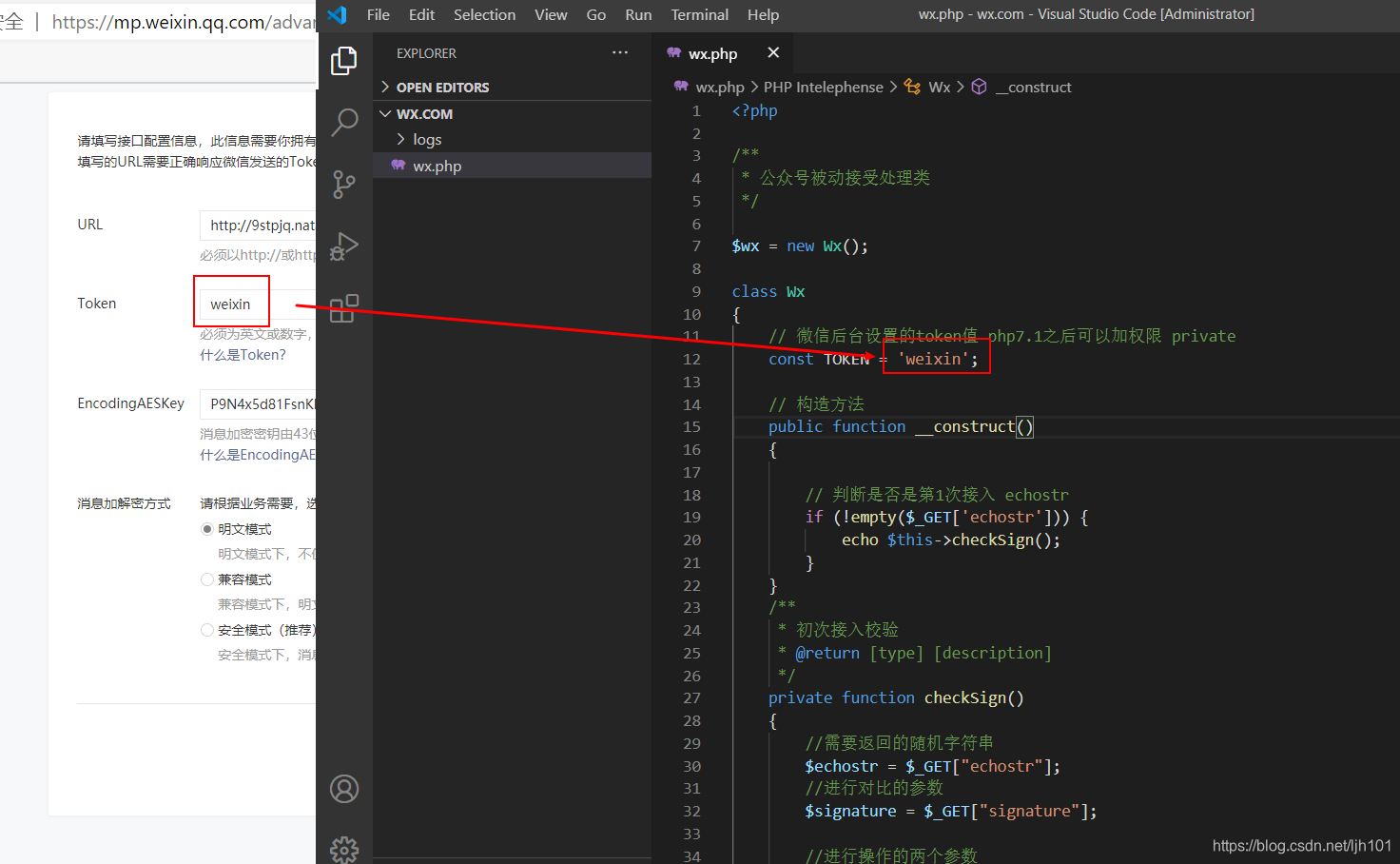Click the Wx breadcrumb item
Viewport: 1400px width, 864px height.
coord(939,87)
